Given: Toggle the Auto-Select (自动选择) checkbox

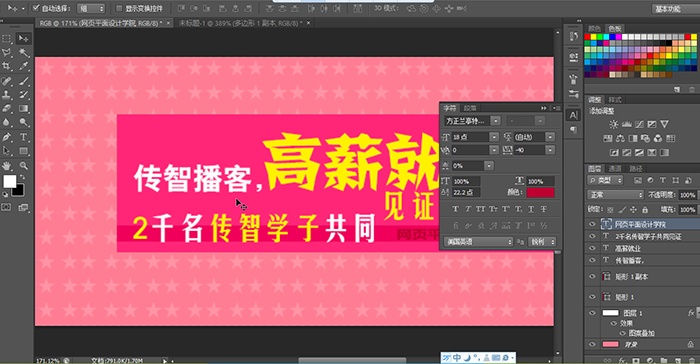Looking at the screenshot, I should click(x=37, y=8).
